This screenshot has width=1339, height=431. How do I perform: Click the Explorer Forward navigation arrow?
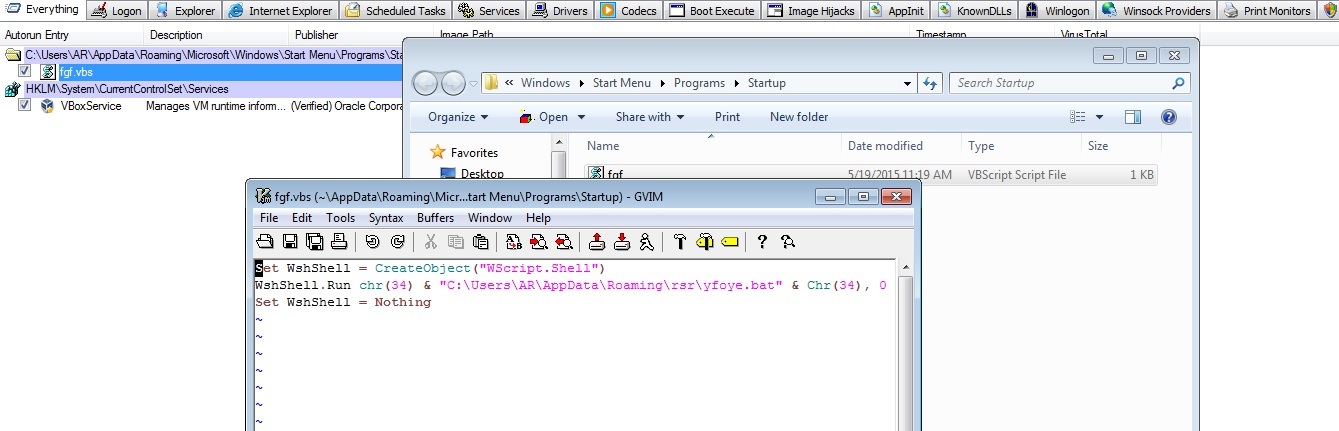(x=453, y=83)
